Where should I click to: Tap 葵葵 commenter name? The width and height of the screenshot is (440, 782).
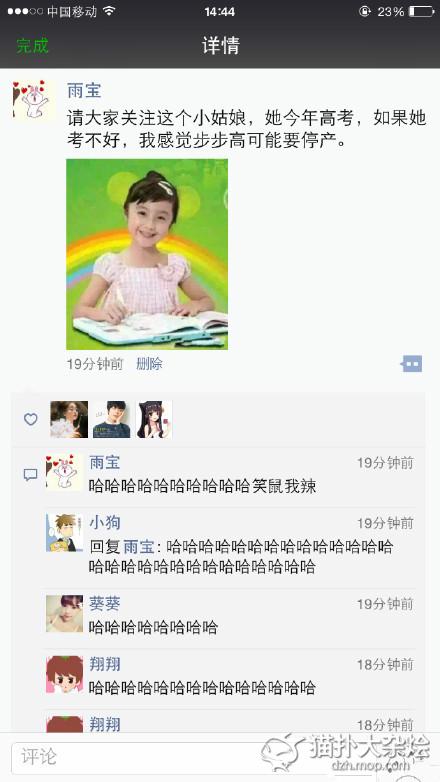(x=105, y=603)
